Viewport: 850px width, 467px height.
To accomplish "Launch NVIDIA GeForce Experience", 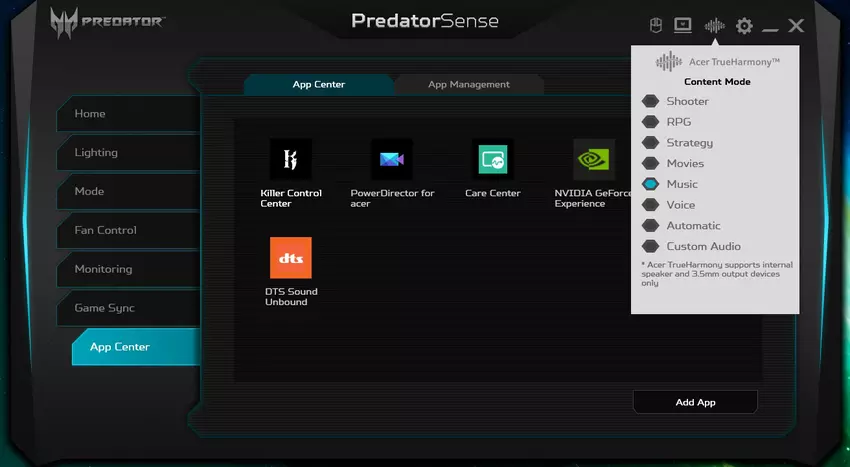I will point(594,160).
